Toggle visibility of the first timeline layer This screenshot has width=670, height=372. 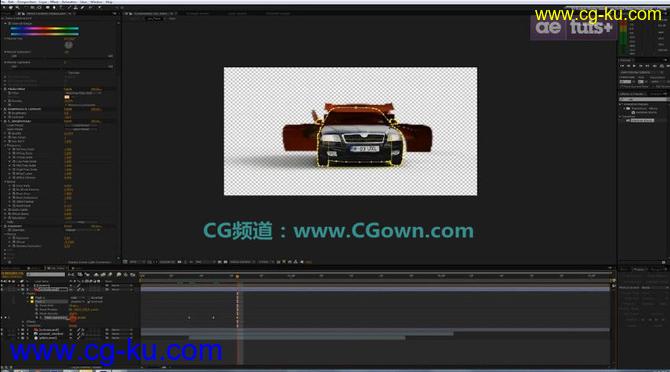click(2, 285)
